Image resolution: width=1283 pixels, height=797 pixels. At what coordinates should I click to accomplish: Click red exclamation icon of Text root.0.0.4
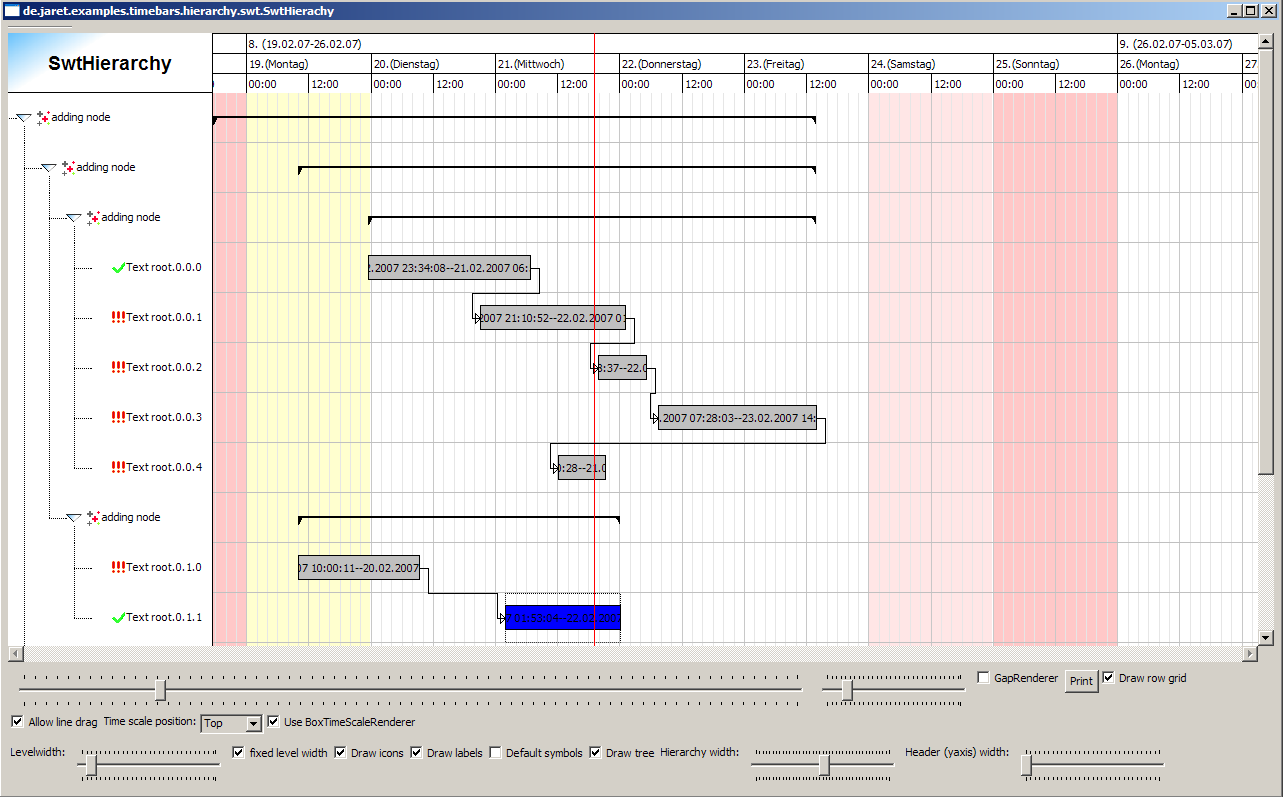point(118,468)
